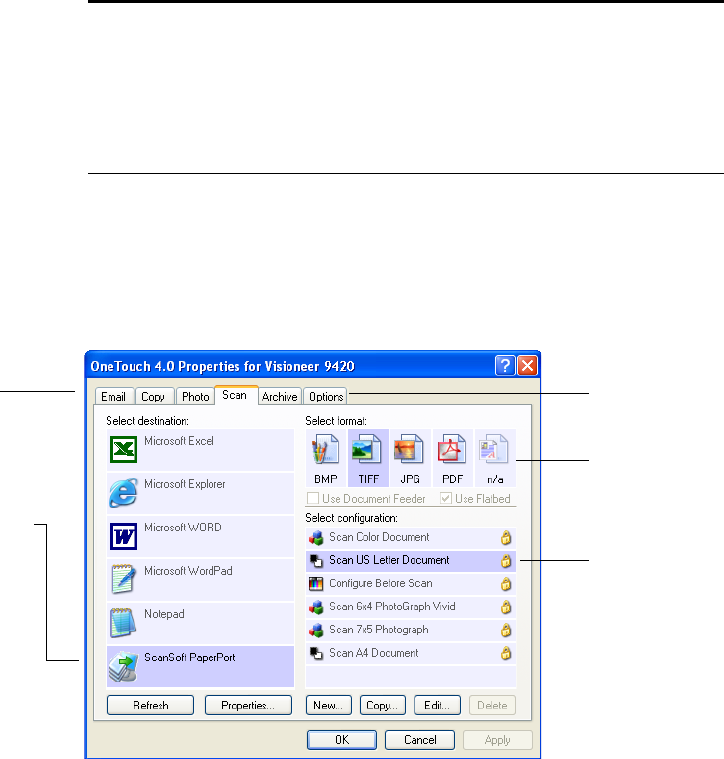Click the Configure Before Scan icon
The image size is (724, 759).
tap(316, 584)
